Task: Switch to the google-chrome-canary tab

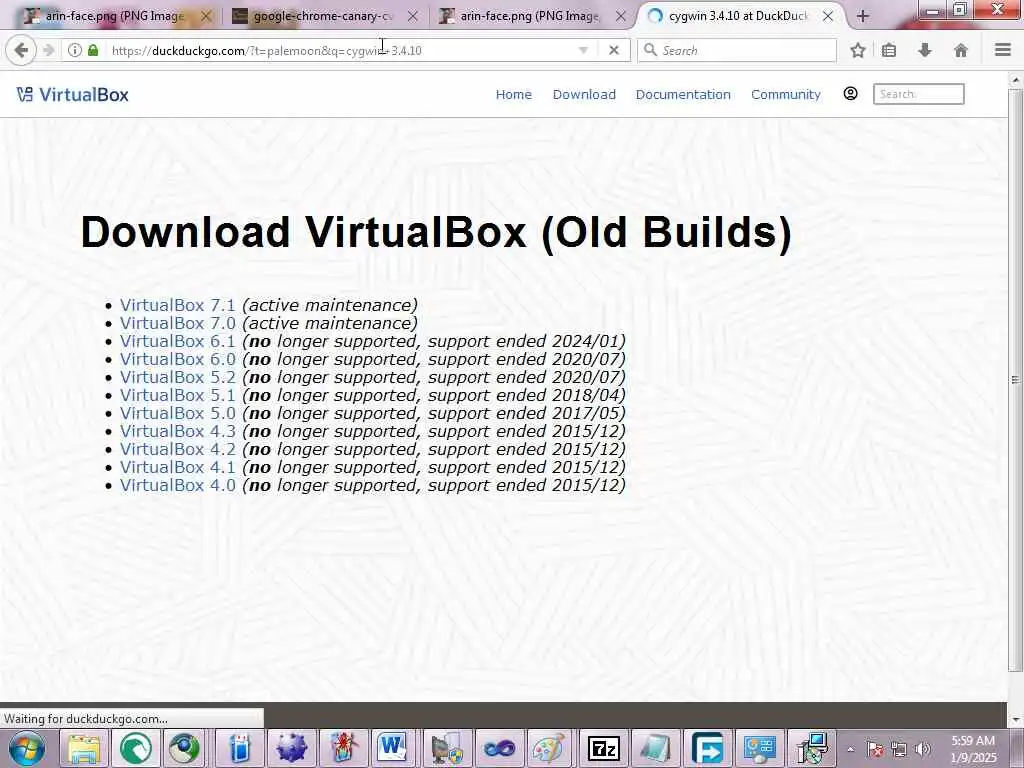Action: (x=323, y=16)
